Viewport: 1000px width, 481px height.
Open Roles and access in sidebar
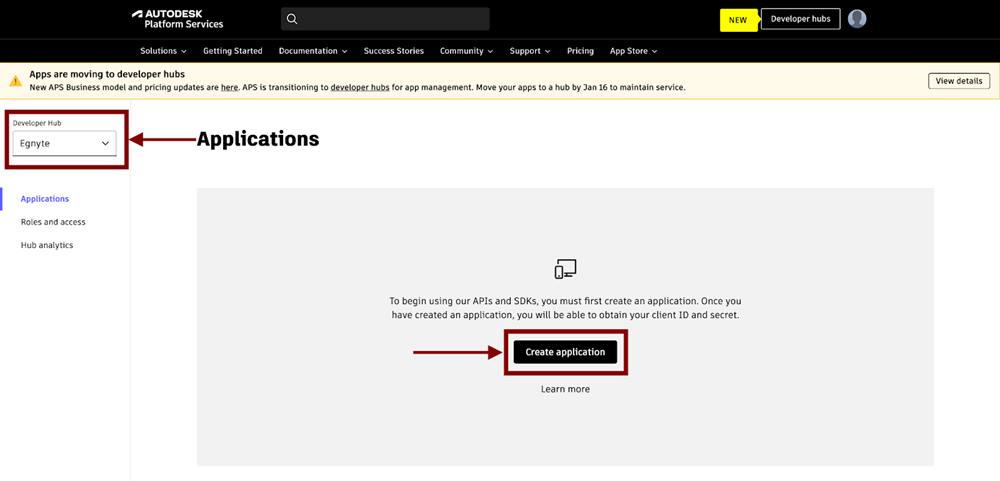tap(53, 222)
